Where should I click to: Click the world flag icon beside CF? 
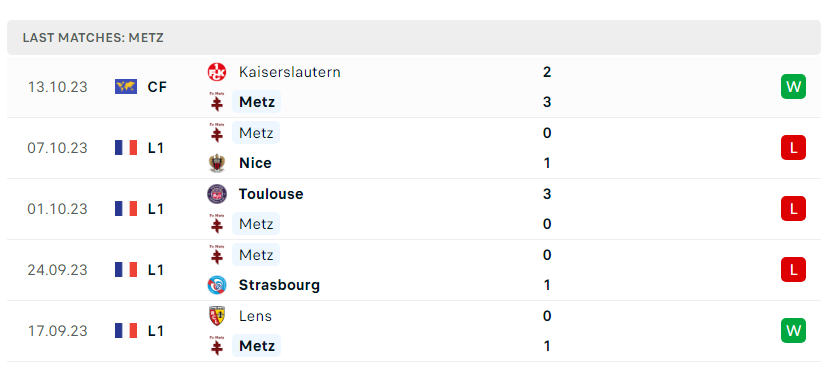126,87
